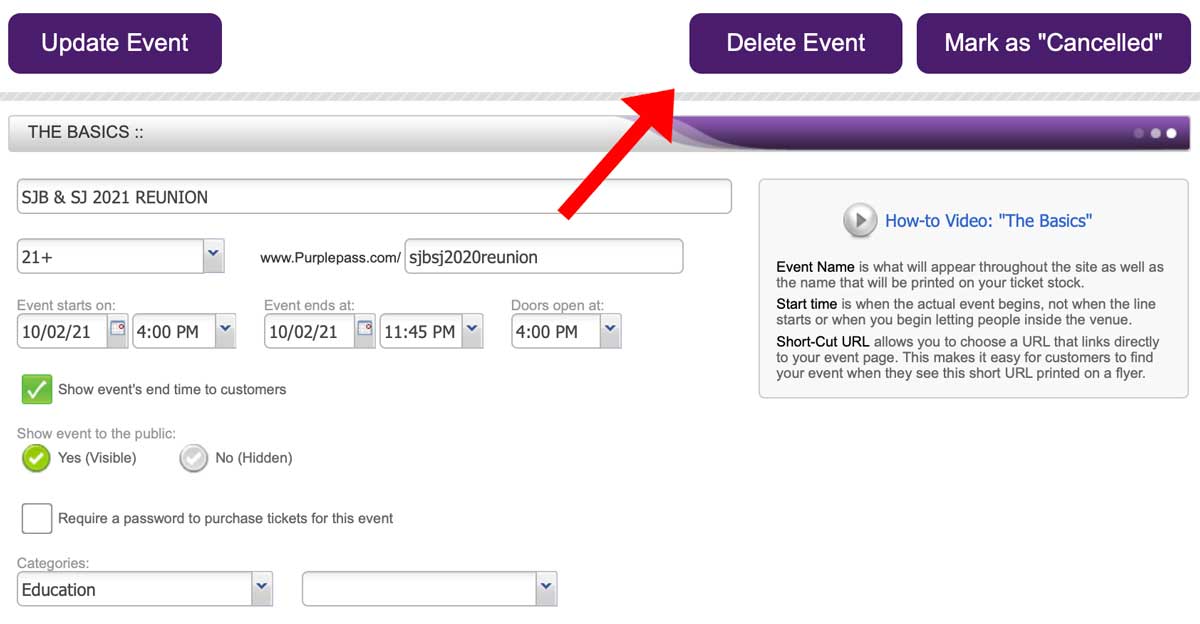Click the Show event to the public label
This screenshot has width=1200, height=624.
(96, 433)
